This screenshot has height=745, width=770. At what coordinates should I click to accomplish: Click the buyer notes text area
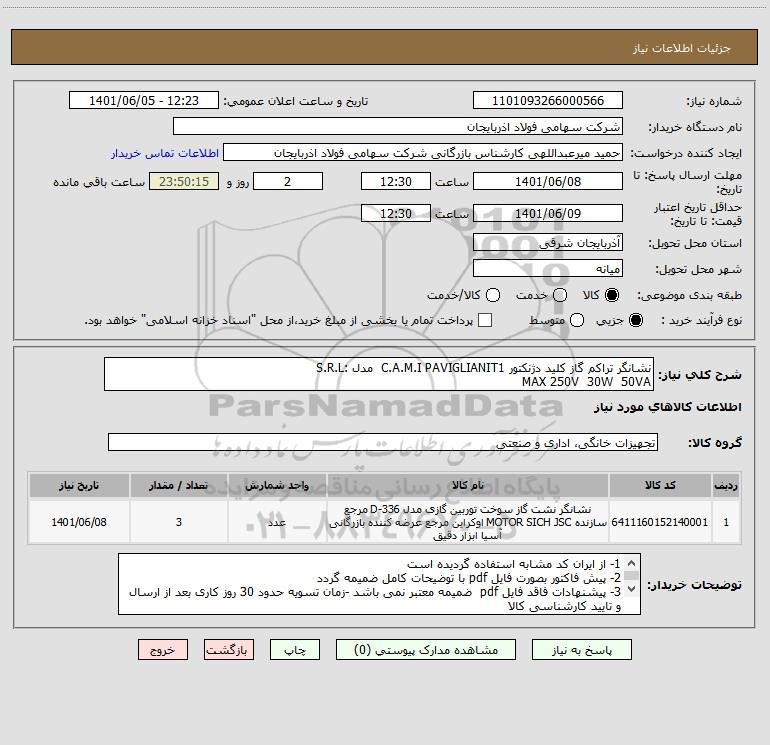click(379, 584)
